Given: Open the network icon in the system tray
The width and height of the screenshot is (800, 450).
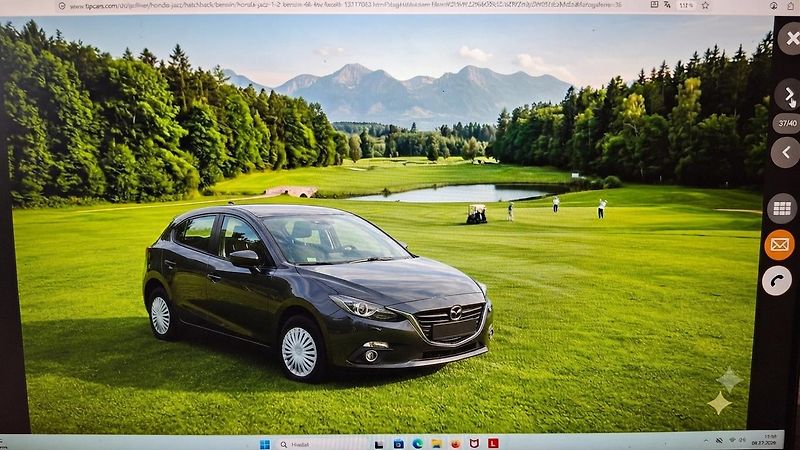Looking at the screenshot, I should [733, 440].
